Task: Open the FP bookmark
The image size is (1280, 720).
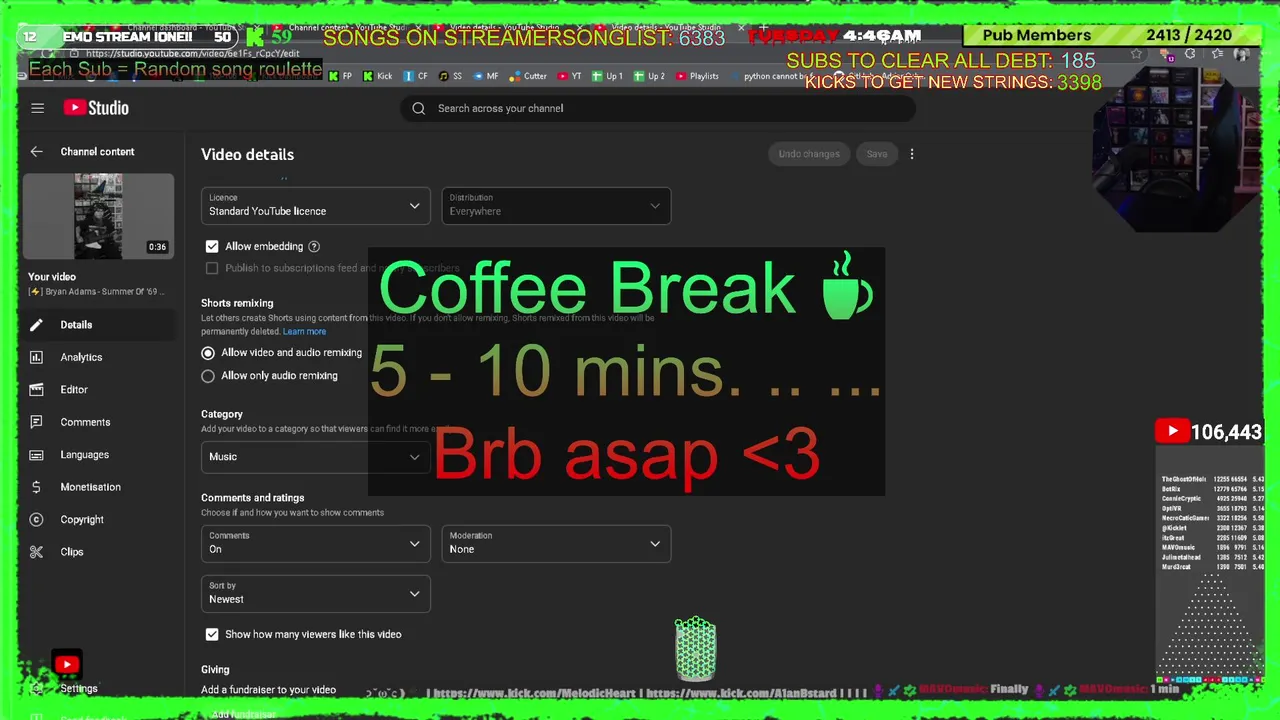Action: point(340,76)
